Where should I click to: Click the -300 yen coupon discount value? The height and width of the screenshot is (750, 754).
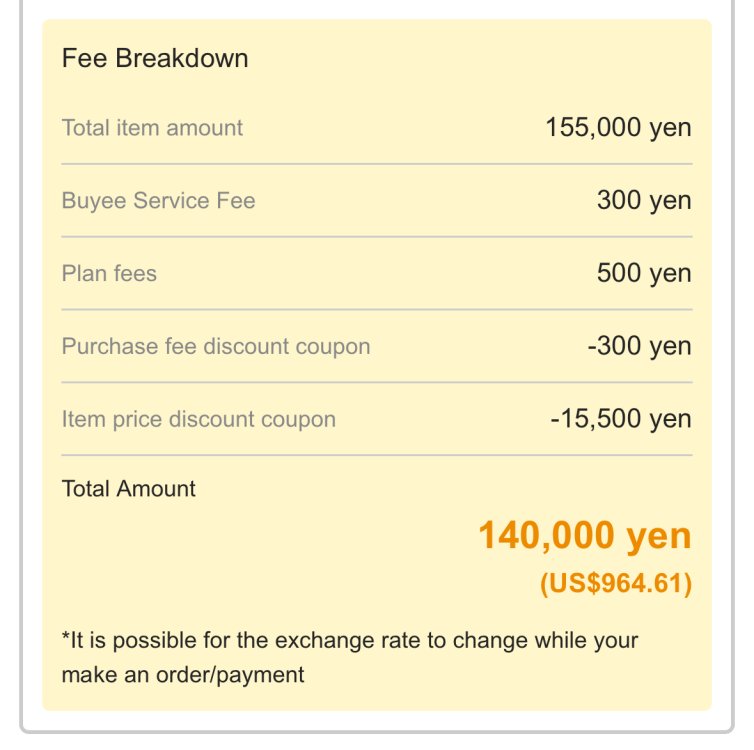click(x=639, y=347)
